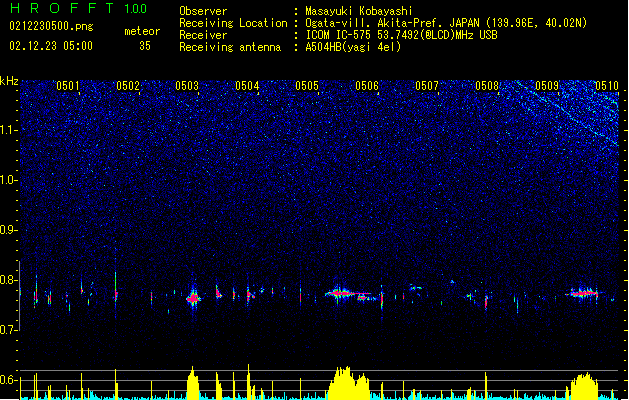Viewport: 629px width, 400px height.
Task: Click the long meteor echo near 0506
Action: (348, 294)
